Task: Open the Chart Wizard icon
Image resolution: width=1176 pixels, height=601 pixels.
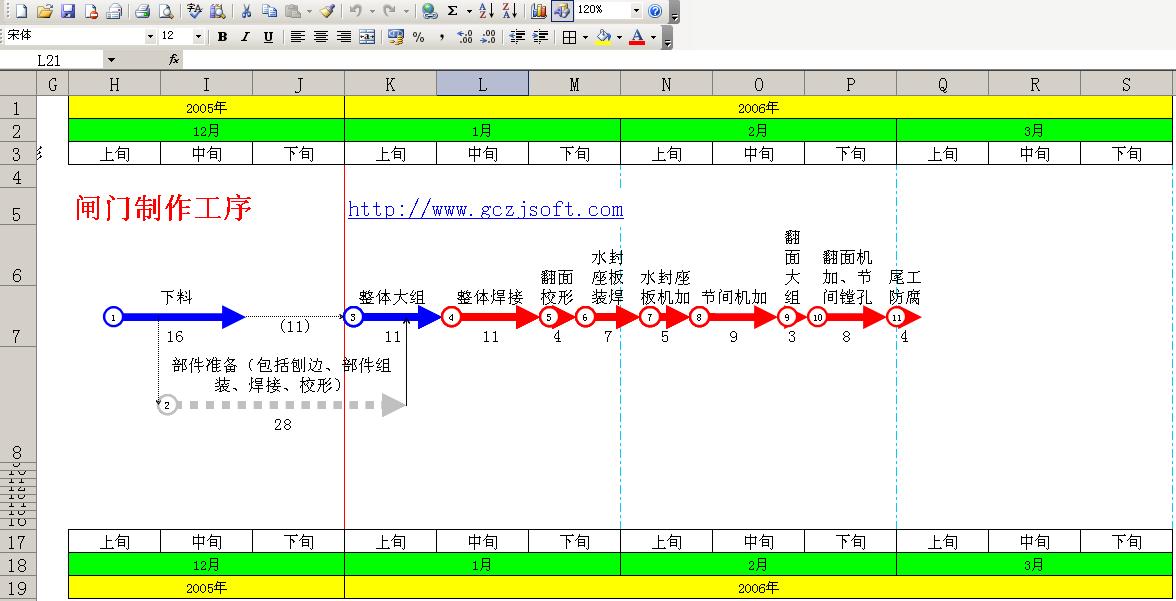Action: coord(539,11)
